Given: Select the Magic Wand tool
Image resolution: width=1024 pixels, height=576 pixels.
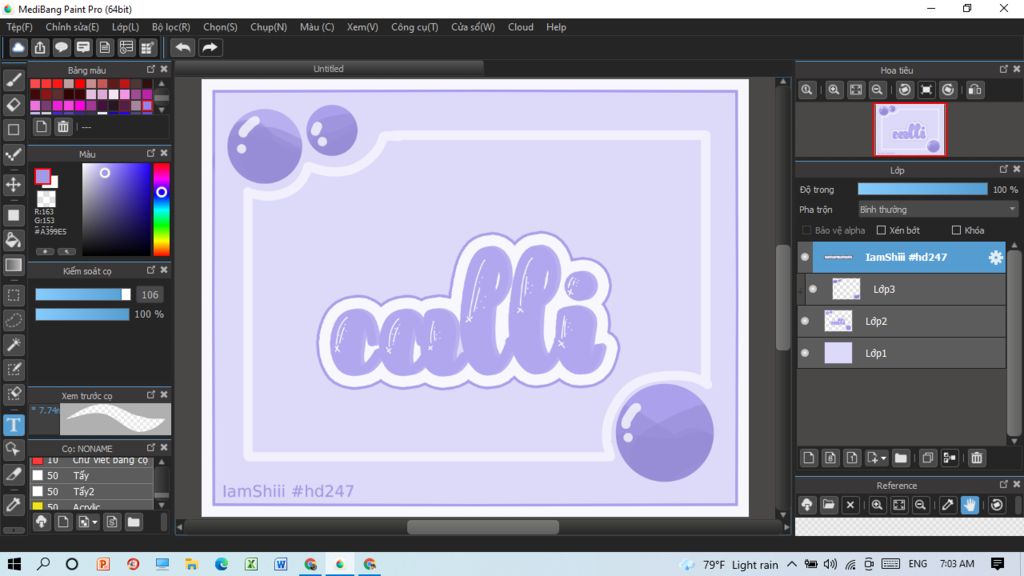Looking at the screenshot, I should coord(13,345).
